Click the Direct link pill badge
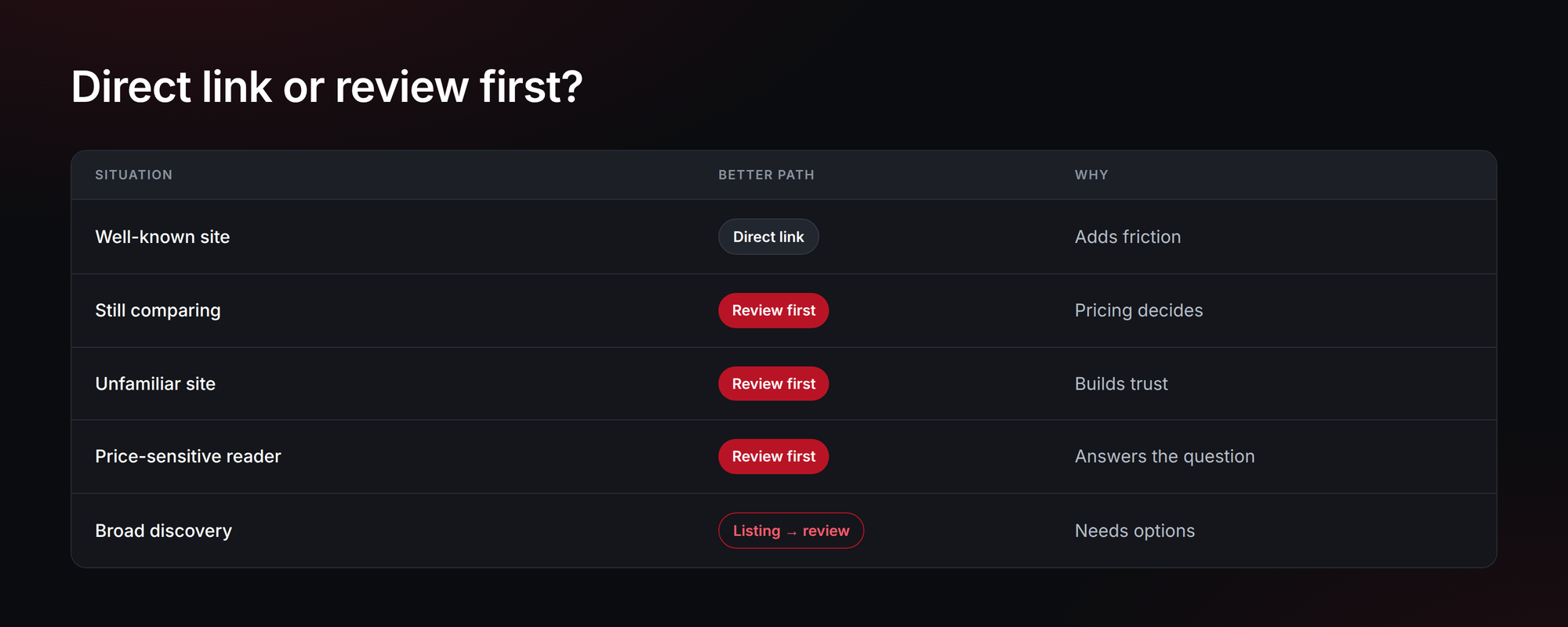This screenshot has width=1568, height=627. click(768, 237)
